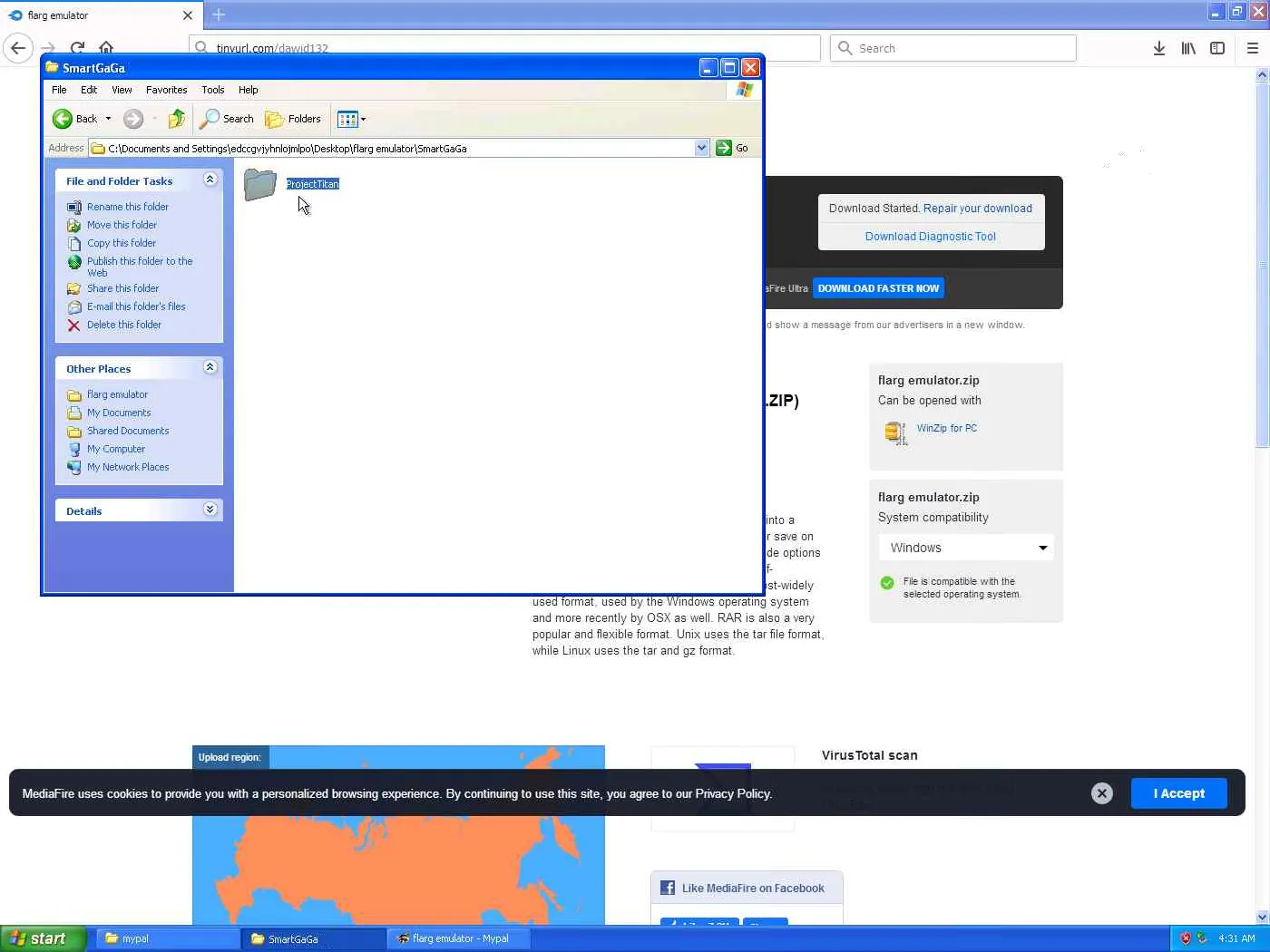The height and width of the screenshot is (952, 1270).
Task: Open the browser library icon
Action: coord(1188,48)
